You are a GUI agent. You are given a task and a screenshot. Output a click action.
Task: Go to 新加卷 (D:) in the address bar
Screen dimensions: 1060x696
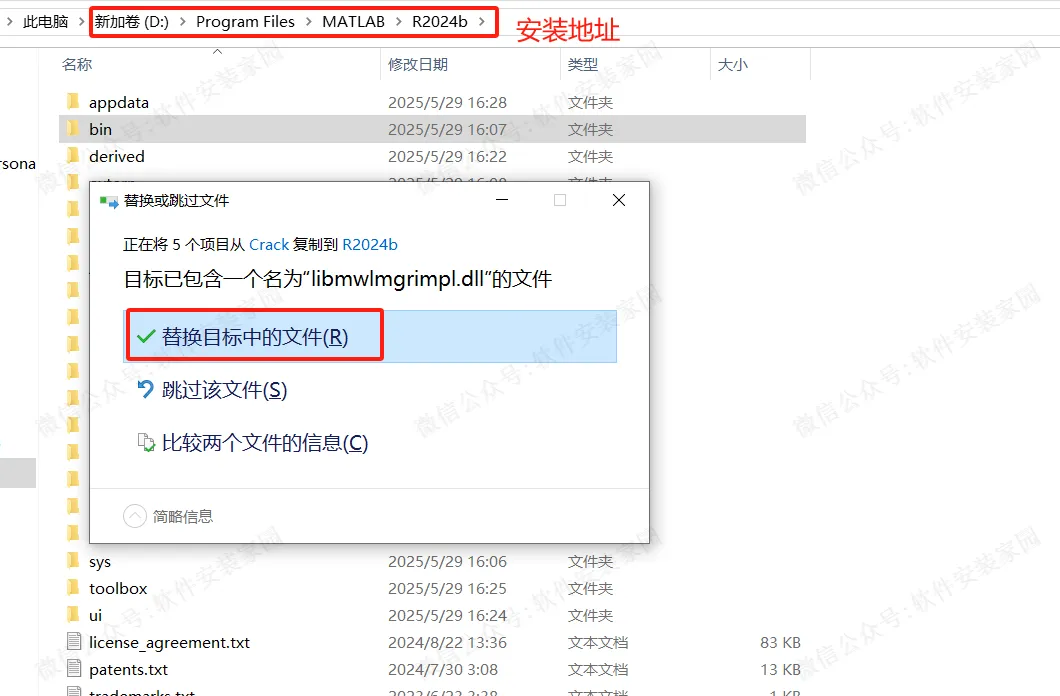point(132,22)
